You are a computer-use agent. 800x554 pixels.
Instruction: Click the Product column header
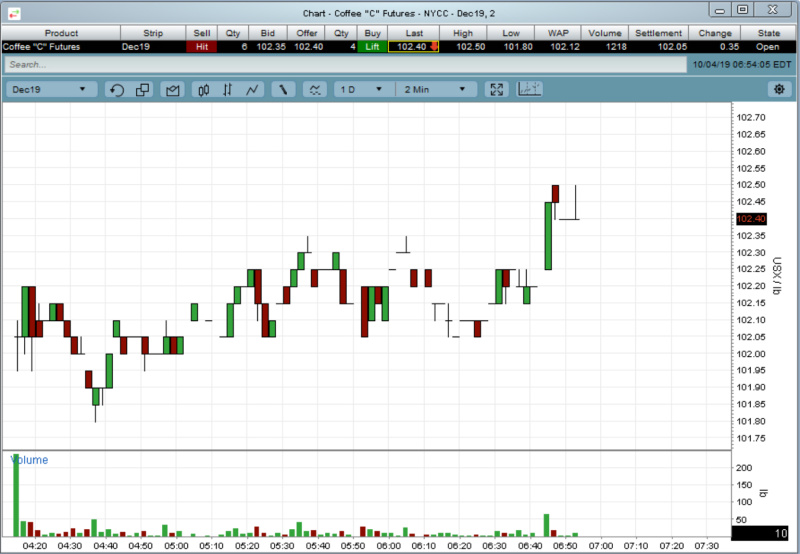tap(61, 33)
